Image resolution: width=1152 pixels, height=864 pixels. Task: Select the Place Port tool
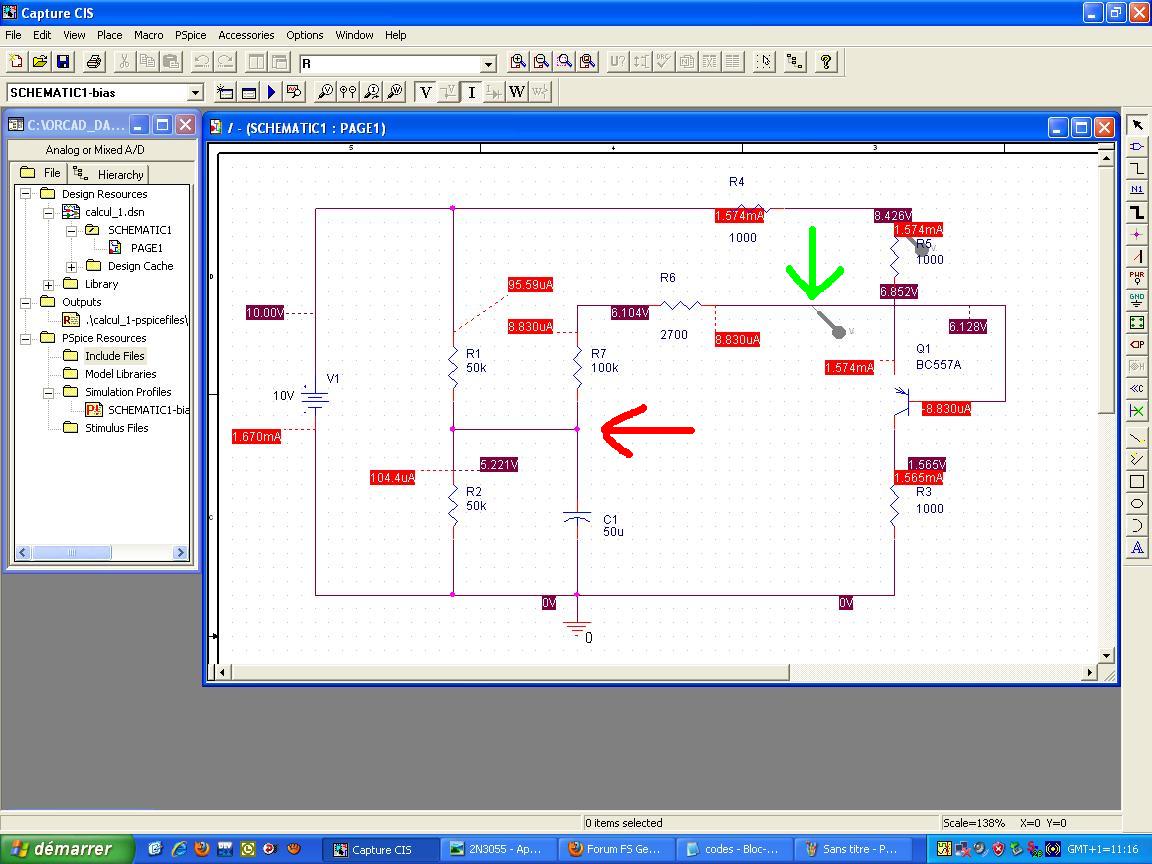tap(1137, 345)
